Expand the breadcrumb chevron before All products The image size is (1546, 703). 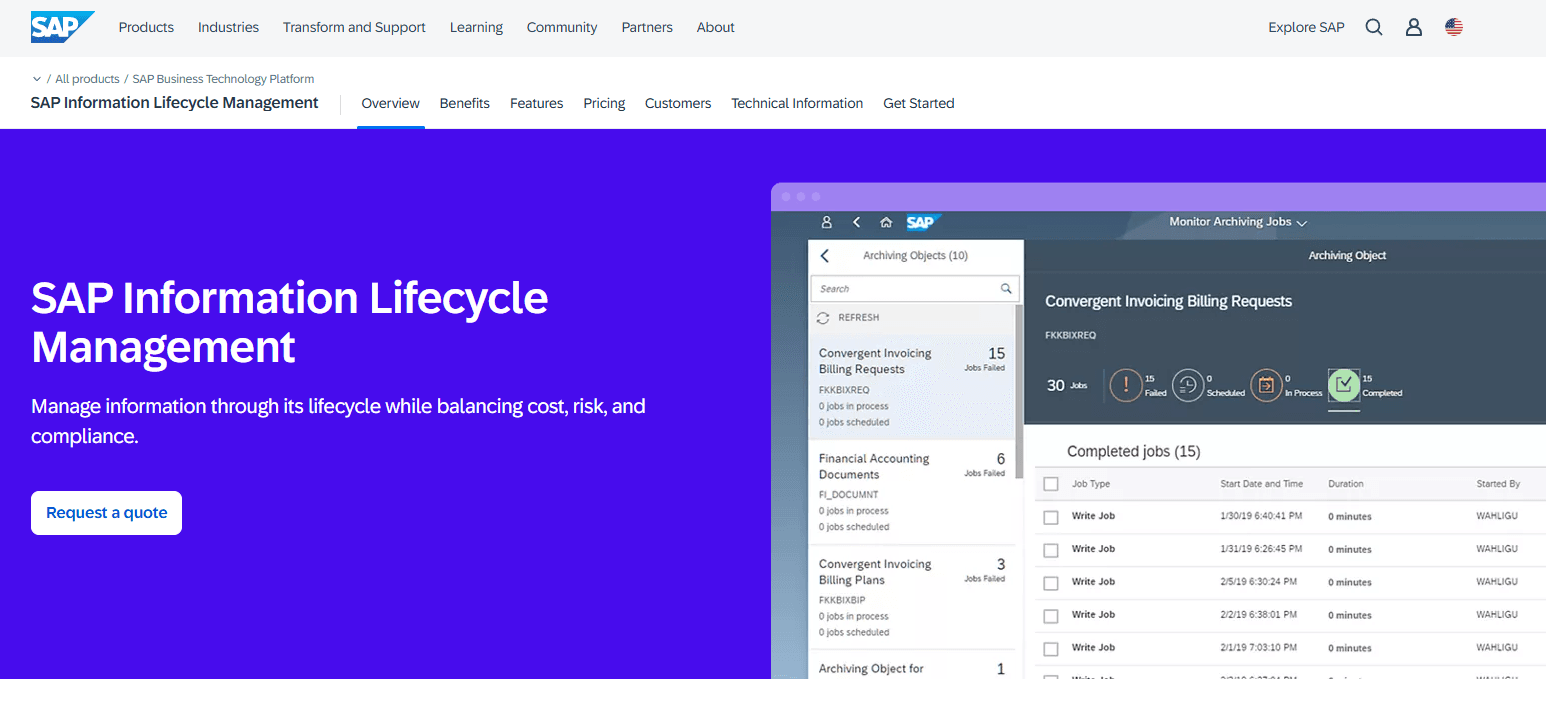pos(37,79)
